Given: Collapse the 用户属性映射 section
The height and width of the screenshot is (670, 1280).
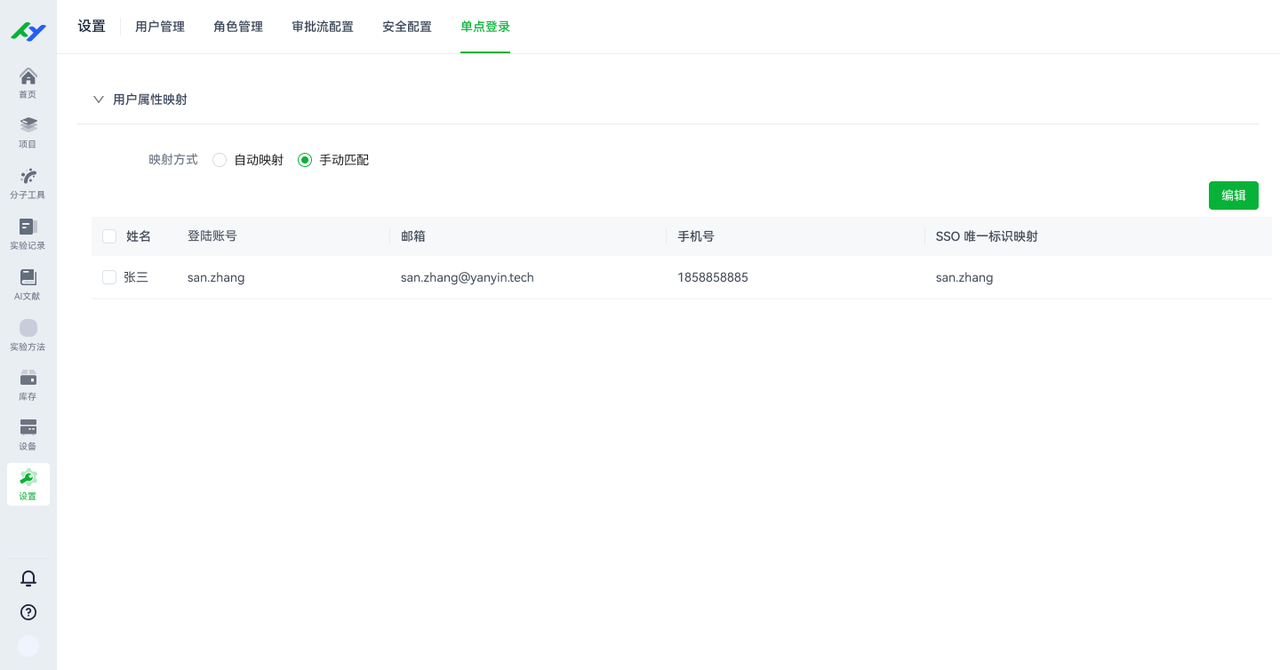Looking at the screenshot, I should point(98,99).
